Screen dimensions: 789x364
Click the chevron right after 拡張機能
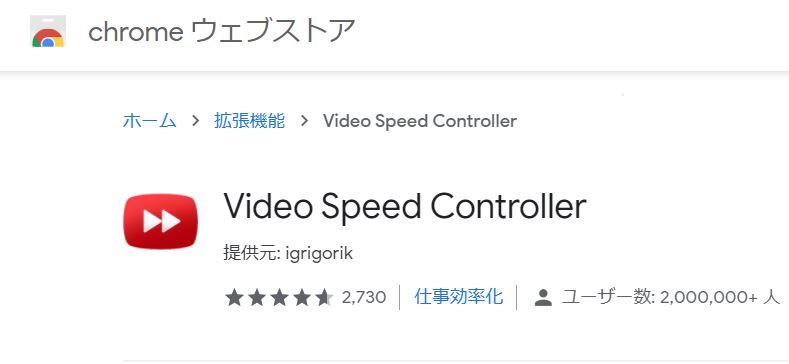(x=304, y=121)
